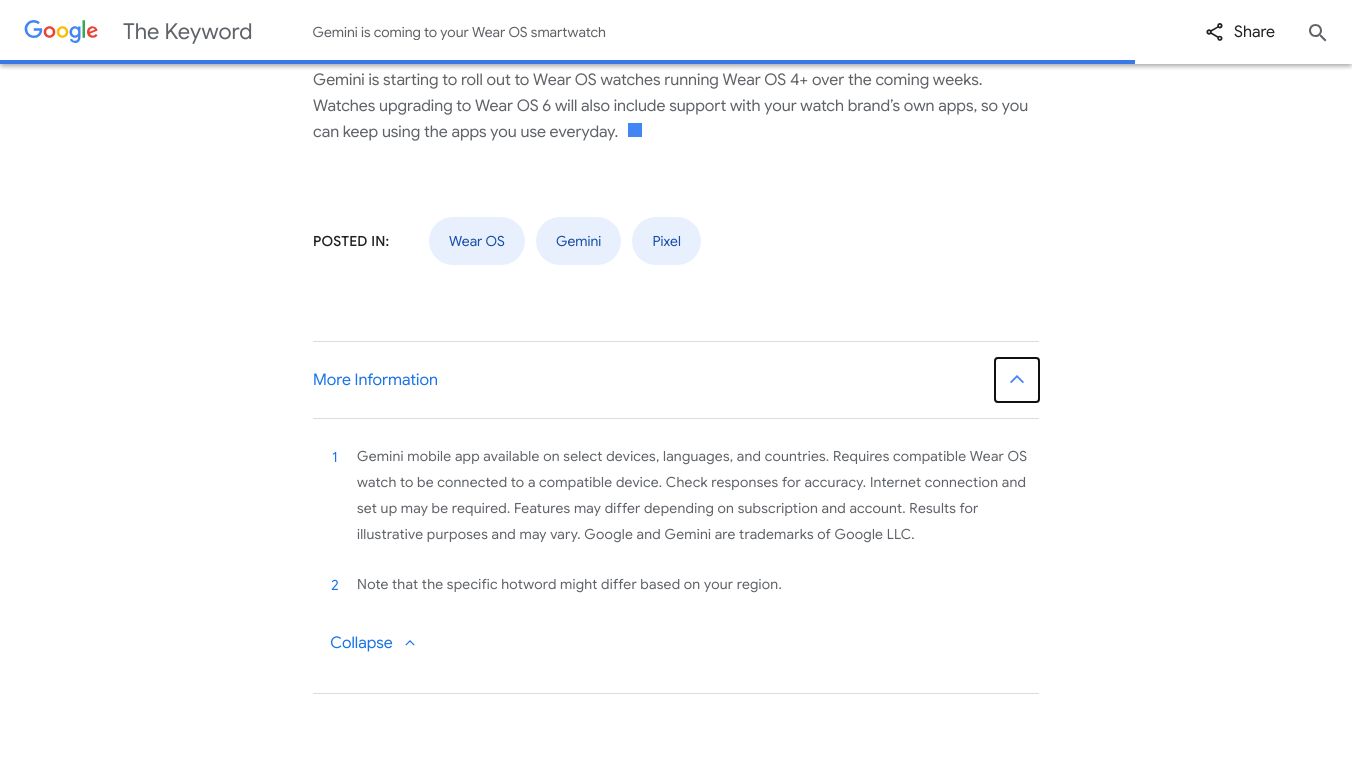Select the Wear OS topic tag

[x=476, y=241]
